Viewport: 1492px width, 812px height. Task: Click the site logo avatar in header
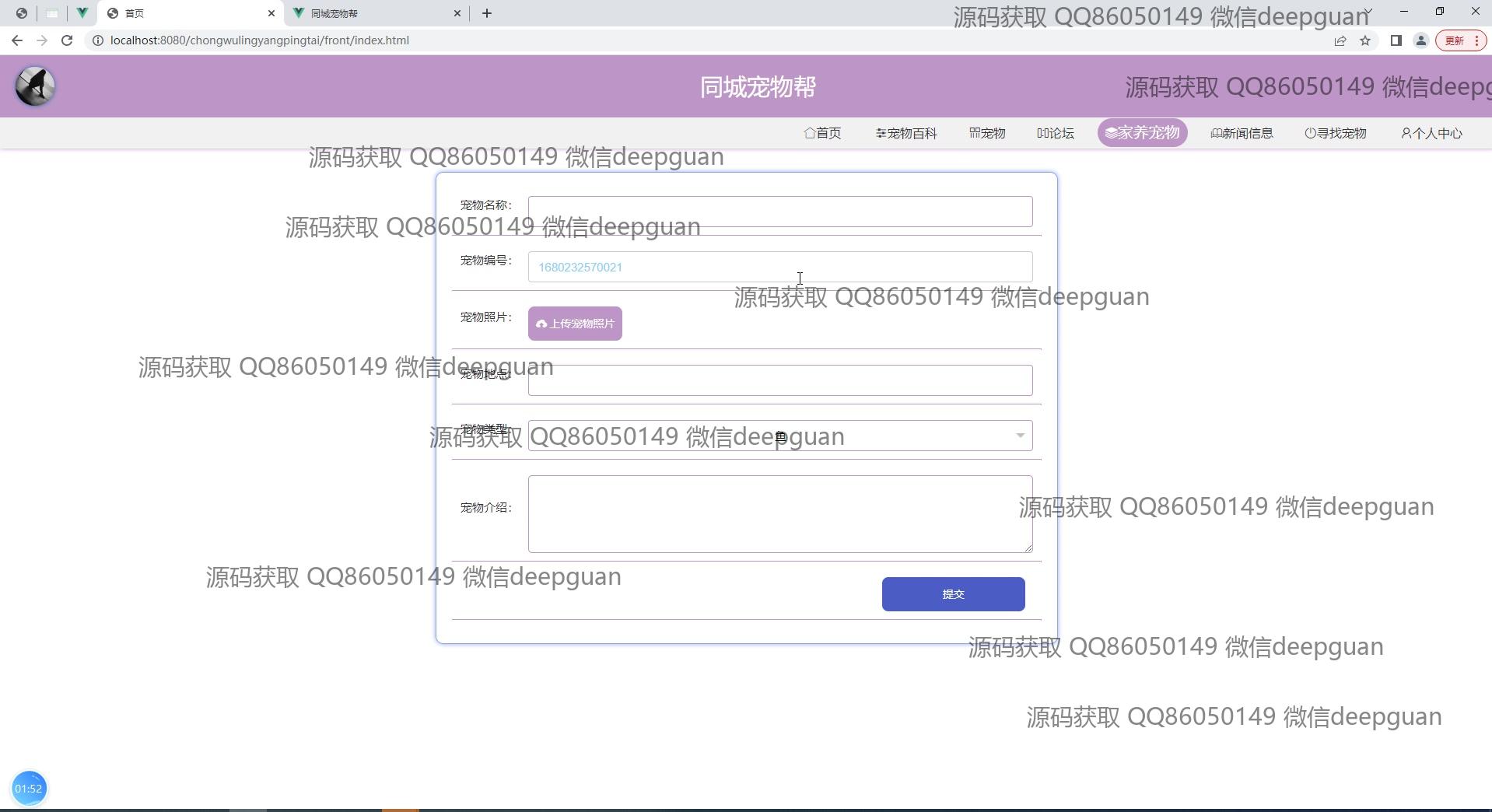(35, 86)
